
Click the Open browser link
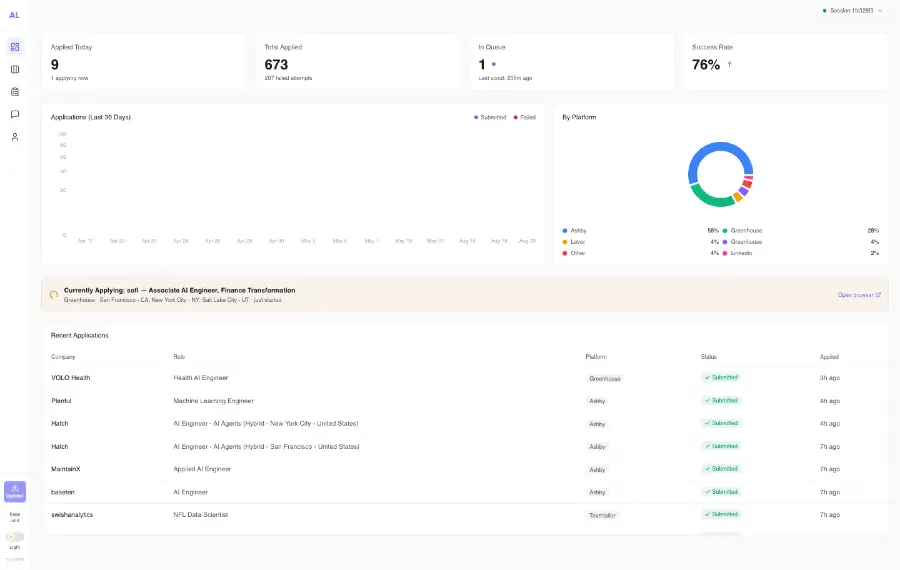click(859, 295)
